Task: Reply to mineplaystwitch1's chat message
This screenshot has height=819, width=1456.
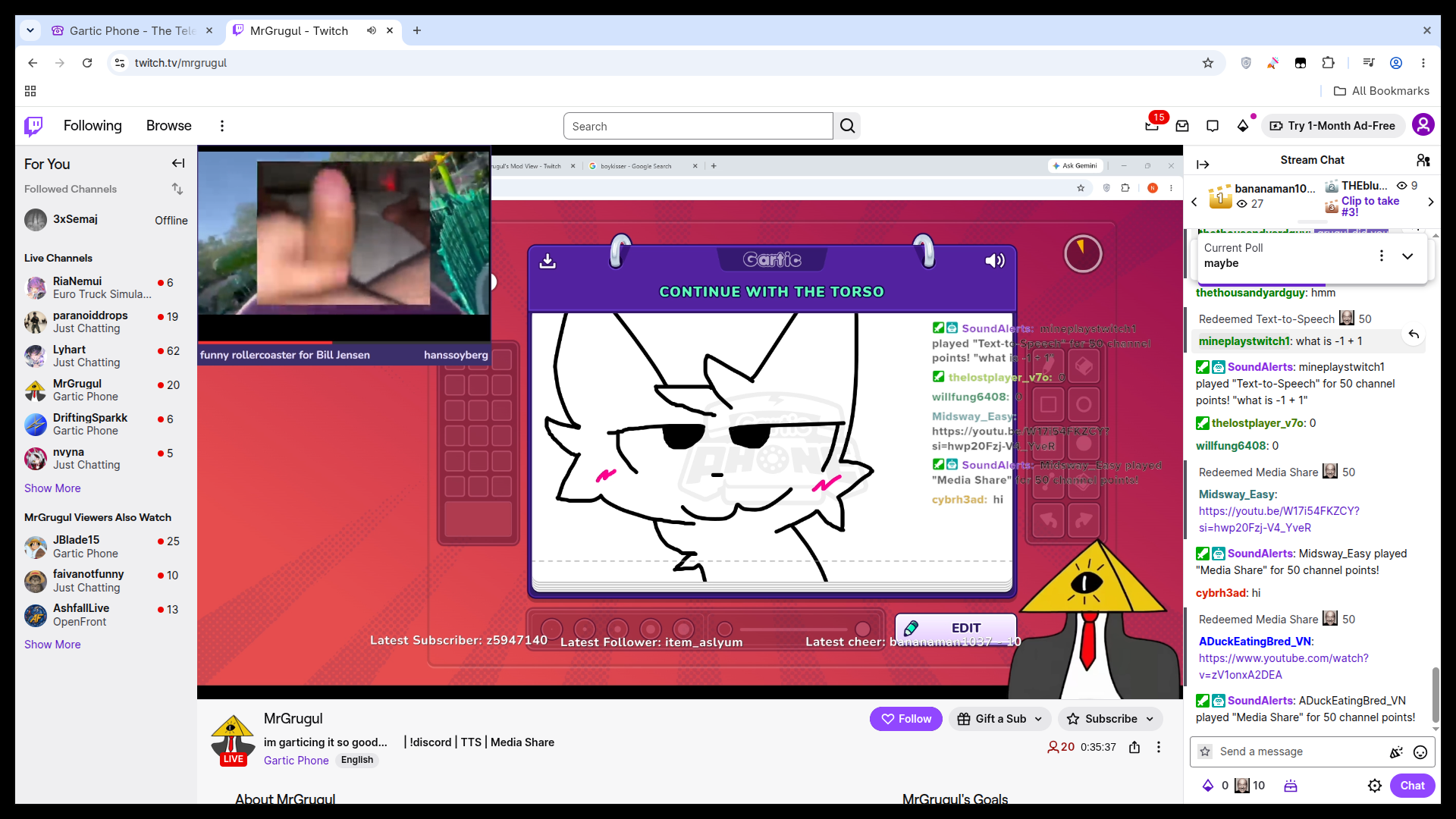Action: click(1414, 334)
